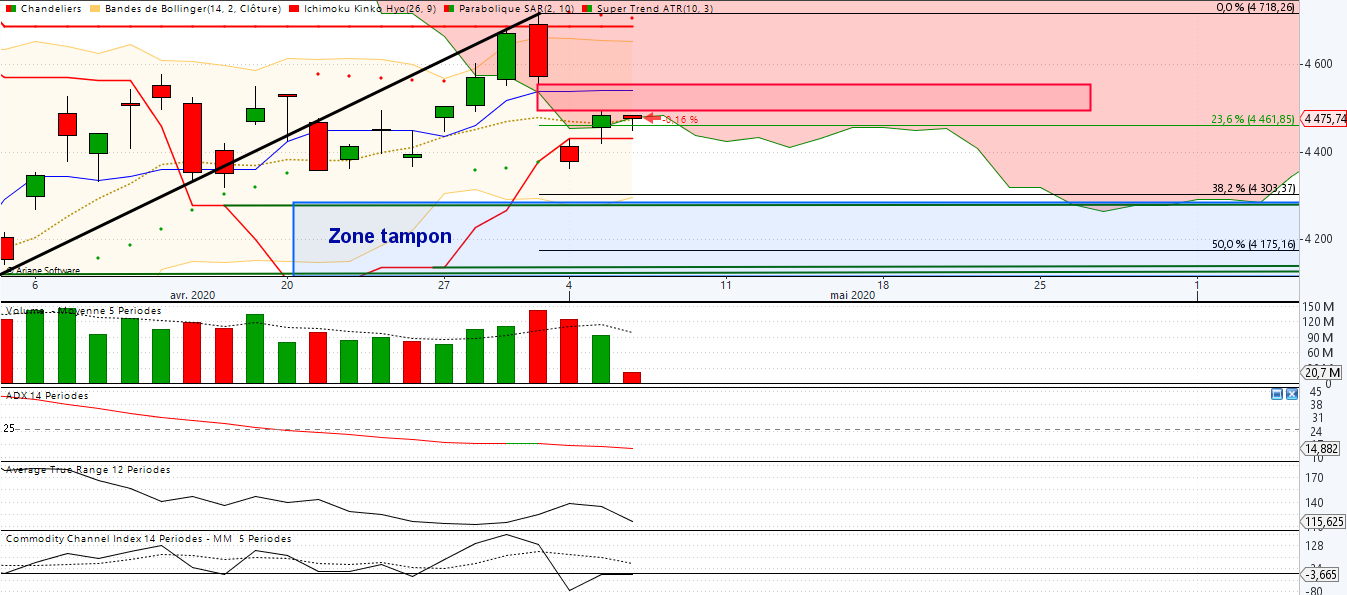
Task: Select the 'ADX 14 Periodes' panel title
Action: point(47,396)
